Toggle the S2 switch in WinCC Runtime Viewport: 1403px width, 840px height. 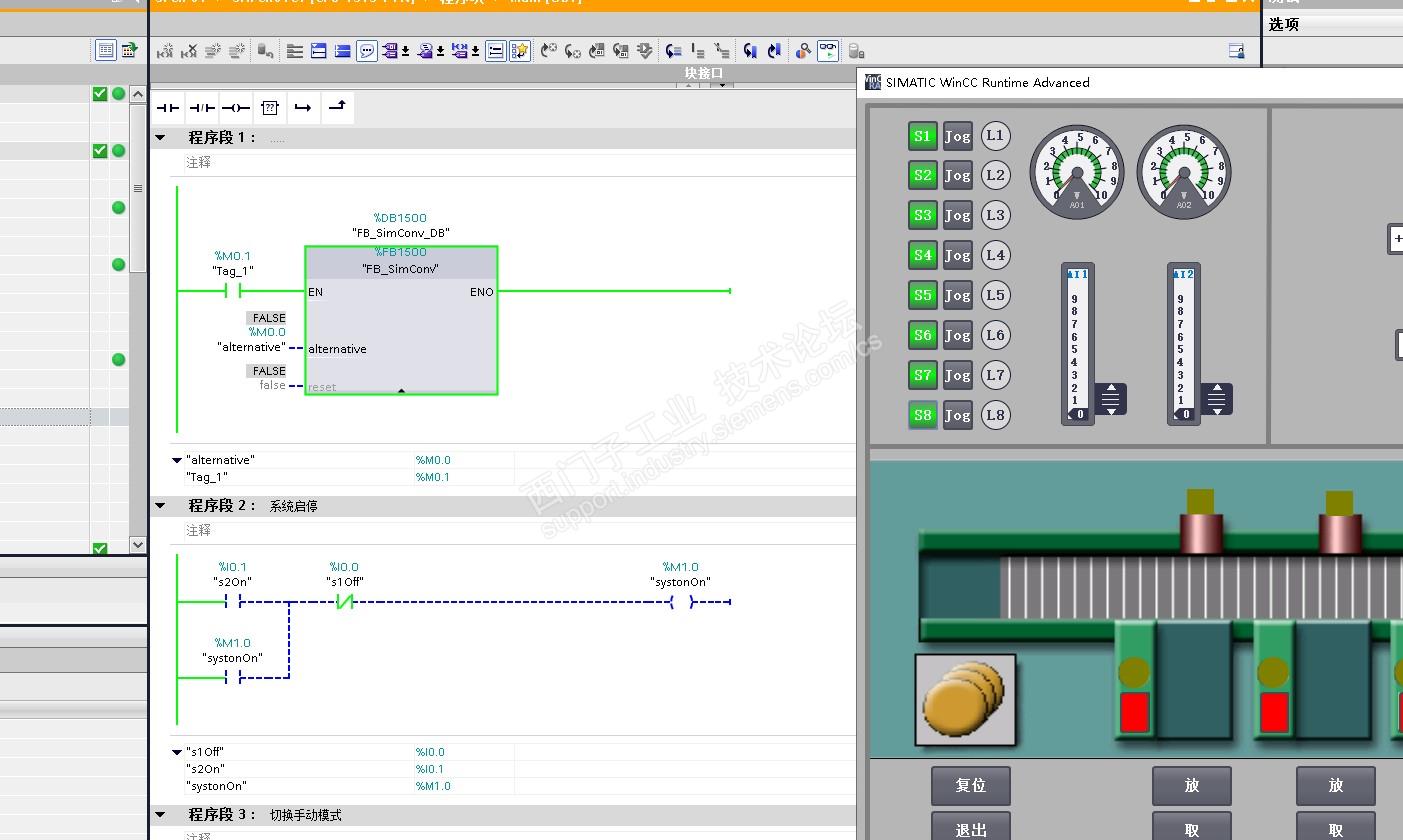coord(923,176)
